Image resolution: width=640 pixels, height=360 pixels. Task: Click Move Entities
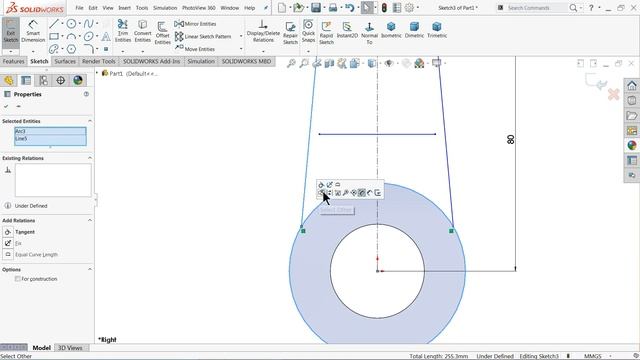(x=195, y=49)
